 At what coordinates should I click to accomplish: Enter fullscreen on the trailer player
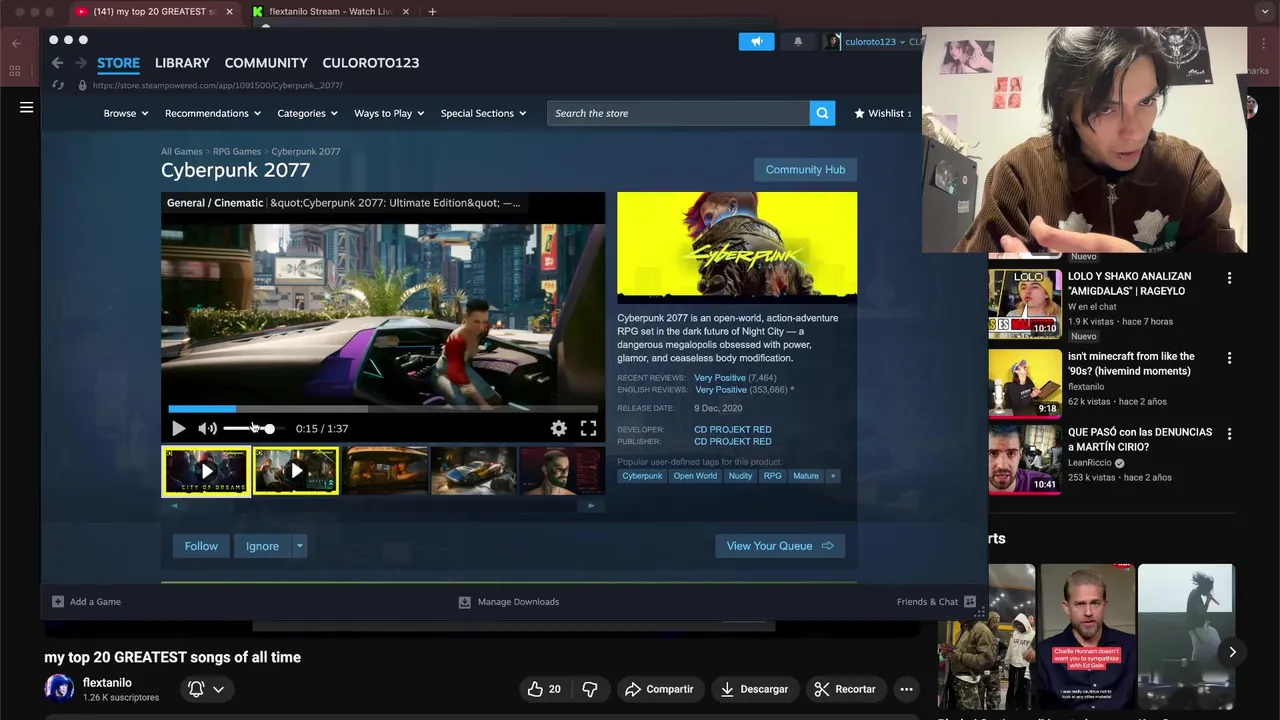coord(589,428)
